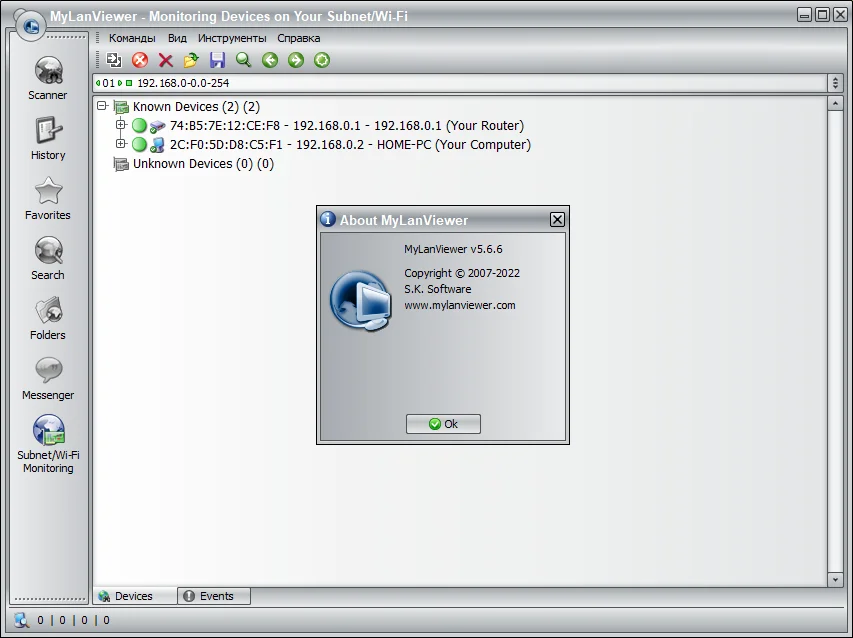The image size is (853, 638).
Task: Click the open folder toolbar icon
Action: [191, 60]
